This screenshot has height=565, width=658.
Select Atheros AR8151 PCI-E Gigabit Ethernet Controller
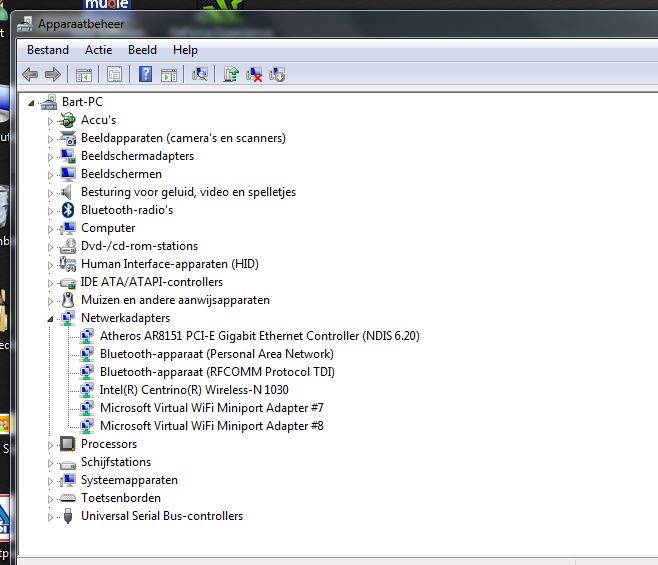click(260, 336)
